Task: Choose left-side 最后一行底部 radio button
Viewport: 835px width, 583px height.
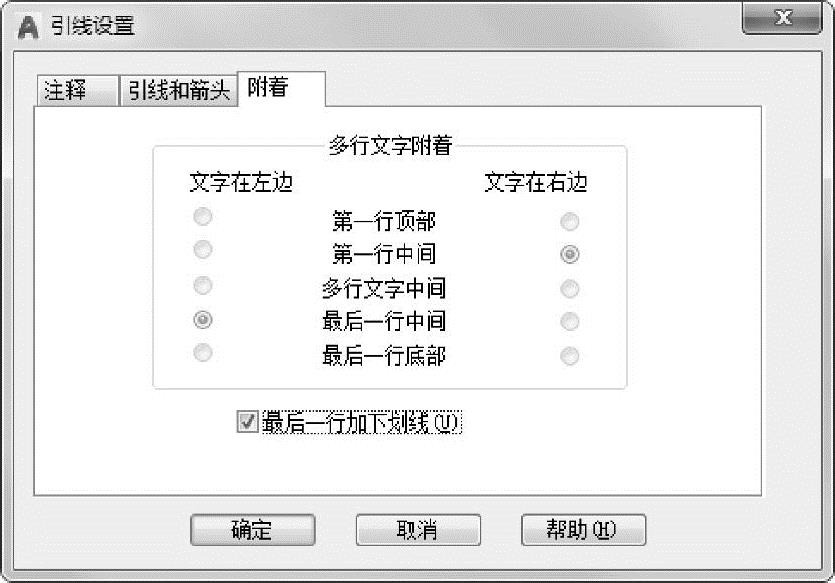Action: point(203,352)
